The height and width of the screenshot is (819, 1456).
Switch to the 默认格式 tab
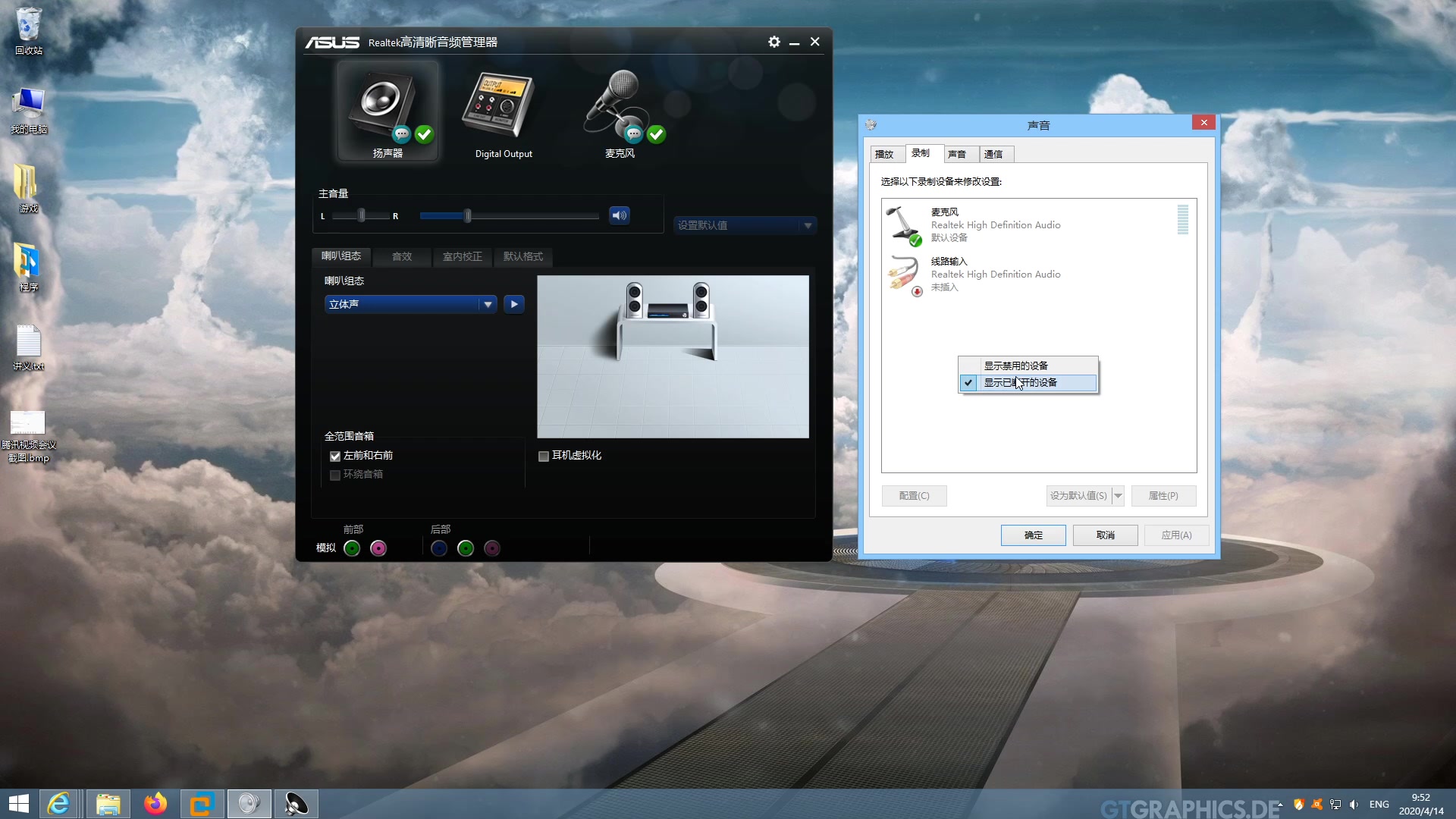coord(523,257)
